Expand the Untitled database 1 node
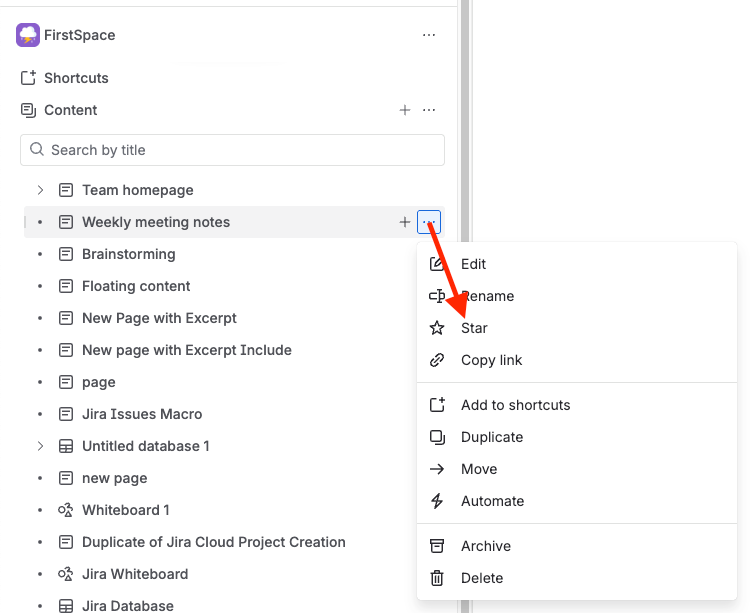The height and width of the screenshot is (613, 756). tap(40, 446)
